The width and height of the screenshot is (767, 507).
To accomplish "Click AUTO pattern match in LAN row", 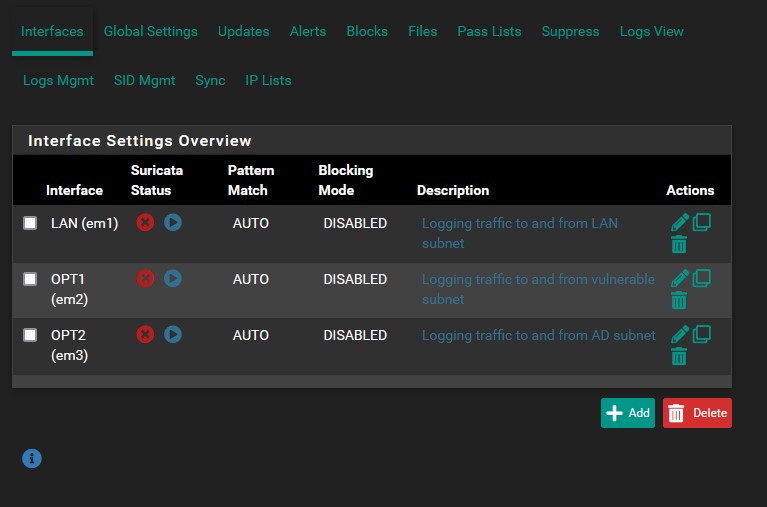I will (x=250, y=223).
